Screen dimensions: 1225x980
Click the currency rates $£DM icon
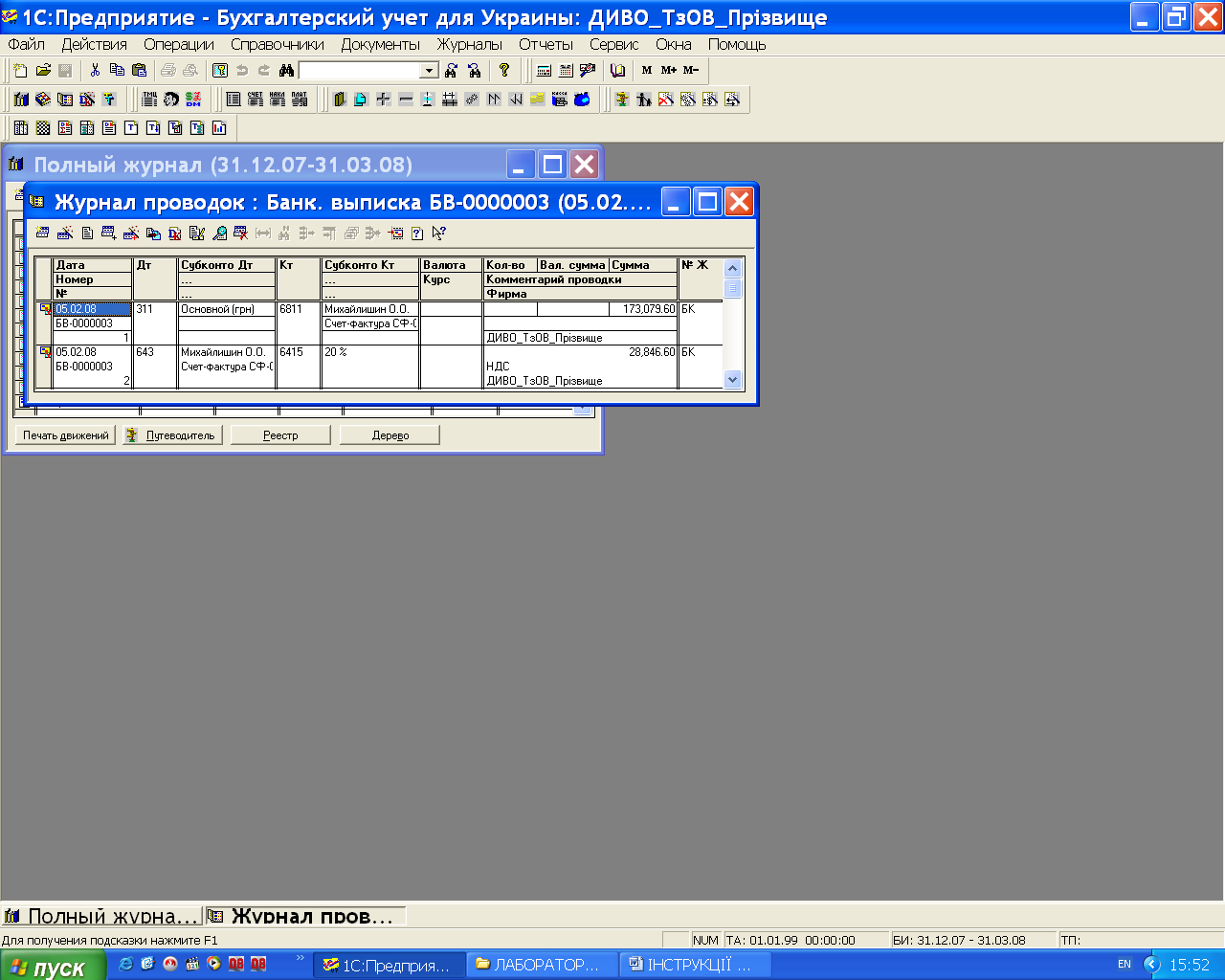[x=194, y=100]
